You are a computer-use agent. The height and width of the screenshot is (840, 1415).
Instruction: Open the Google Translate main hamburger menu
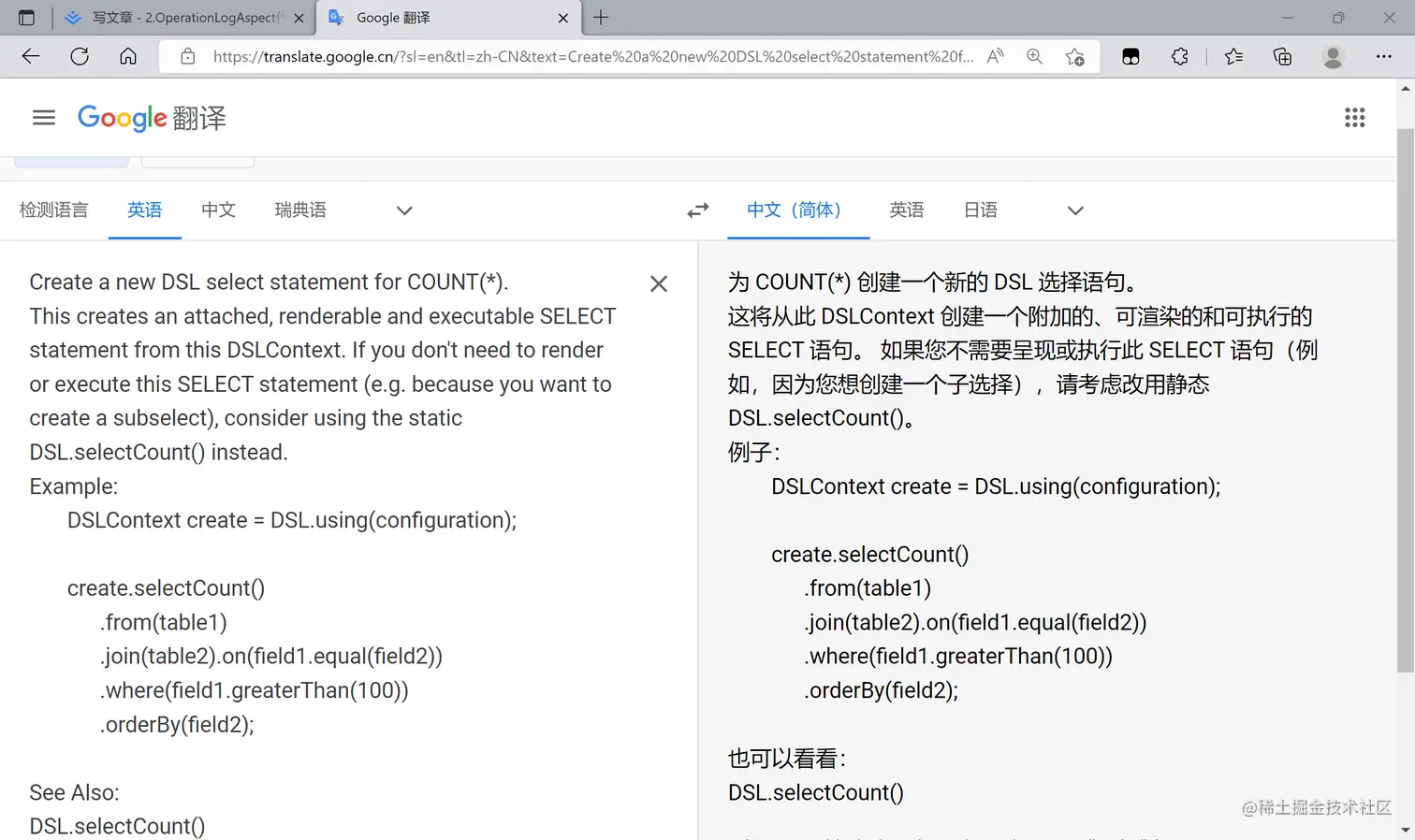pos(44,118)
